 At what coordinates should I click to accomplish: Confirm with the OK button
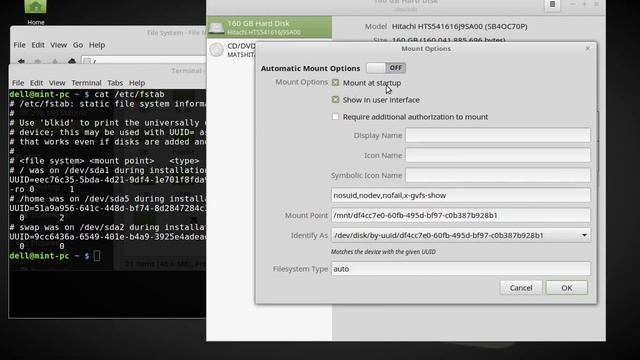567,288
